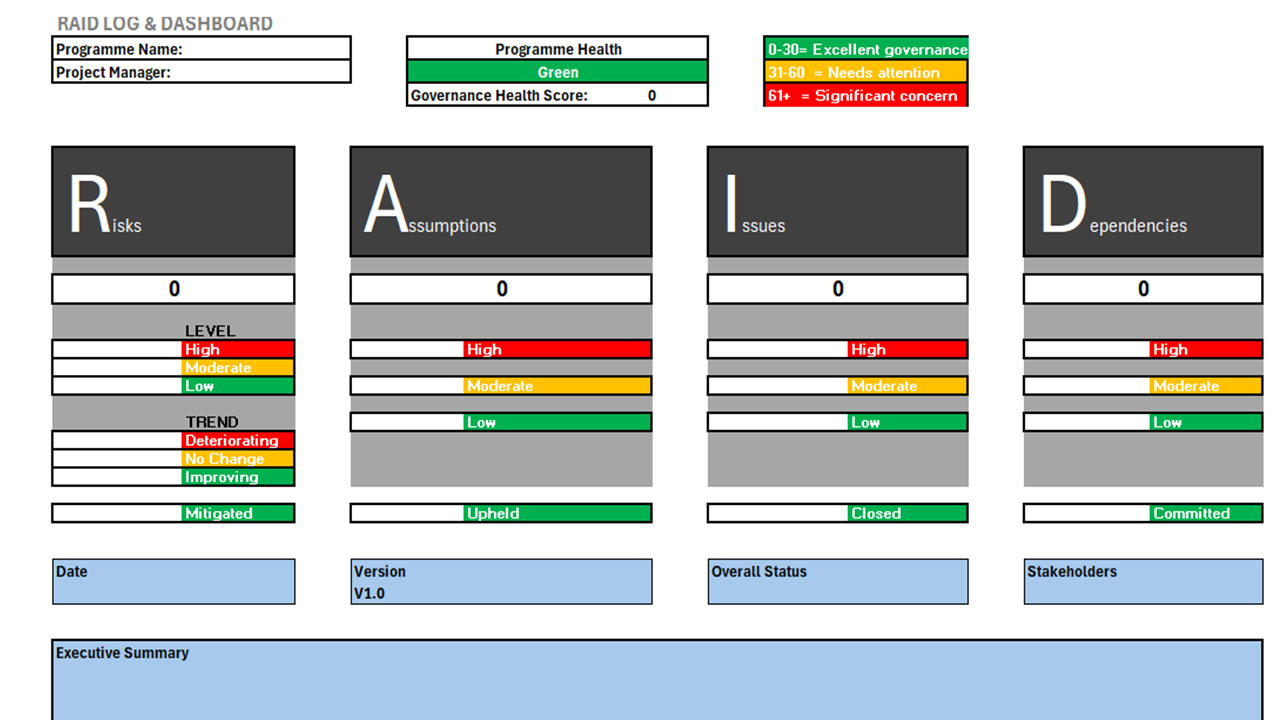
Task: Click the Upheld row under Assumptions
Action: pyautogui.click(x=501, y=513)
